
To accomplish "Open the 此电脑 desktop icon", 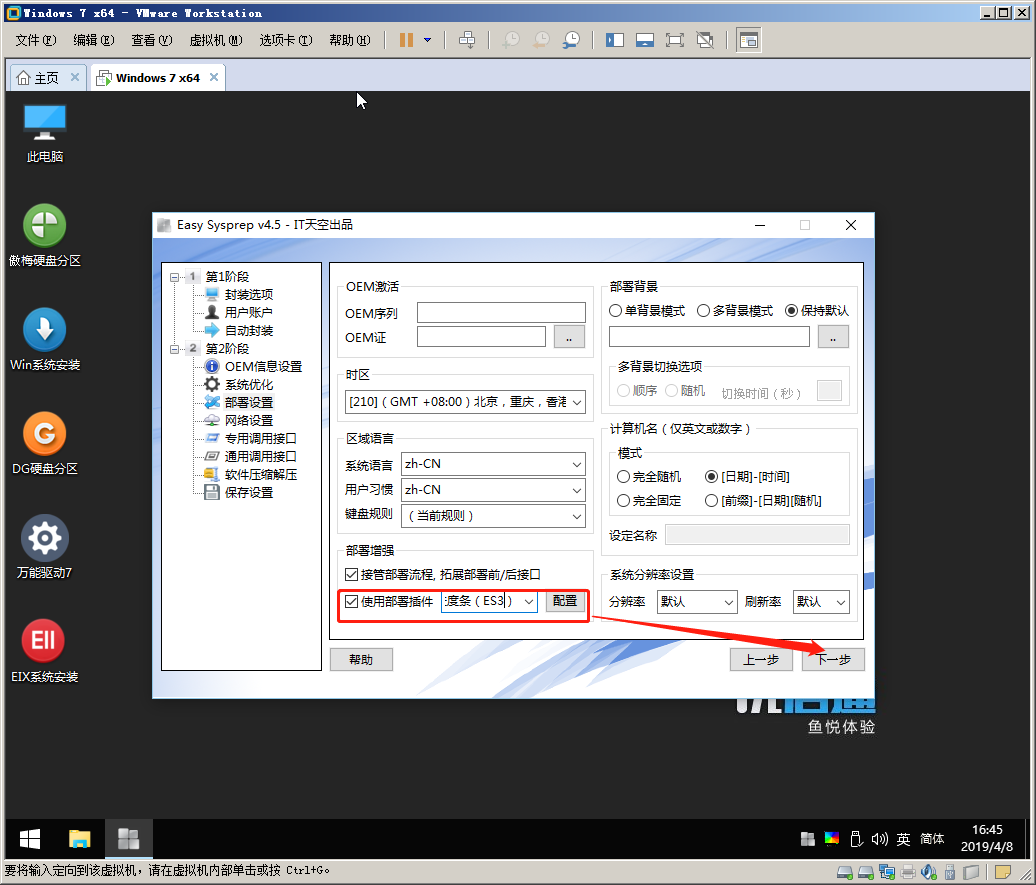I will (x=44, y=133).
